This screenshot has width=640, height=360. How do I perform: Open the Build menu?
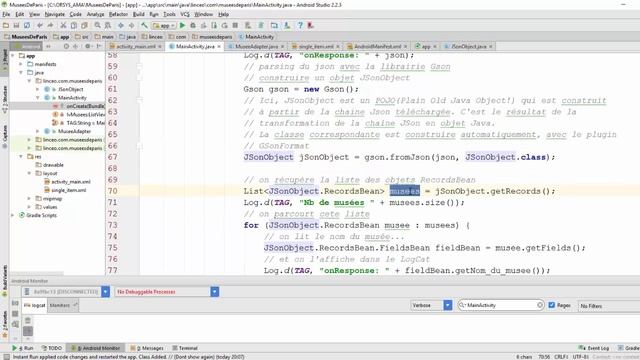coord(139,14)
